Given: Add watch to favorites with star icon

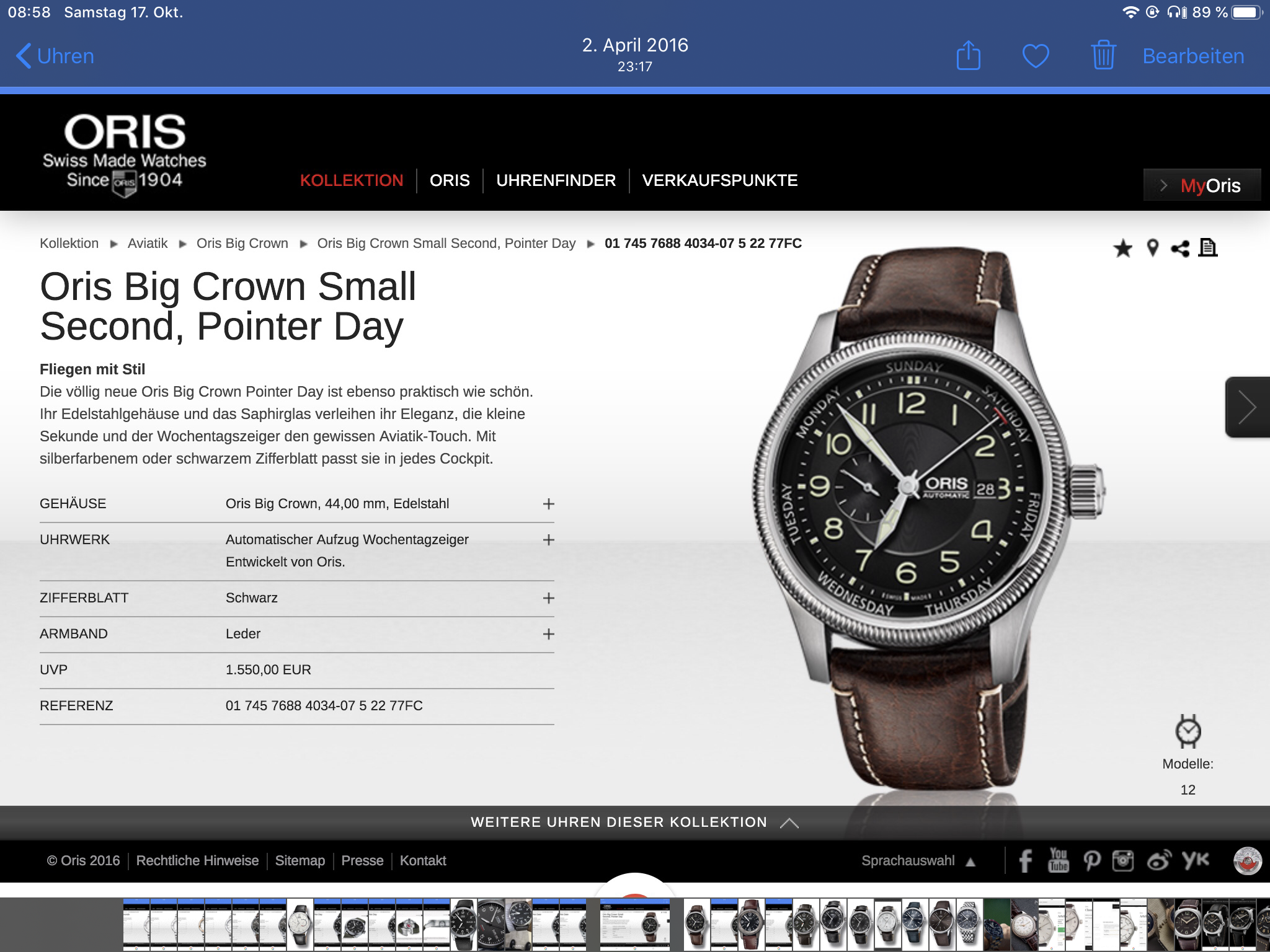Looking at the screenshot, I should pos(1122,248).
